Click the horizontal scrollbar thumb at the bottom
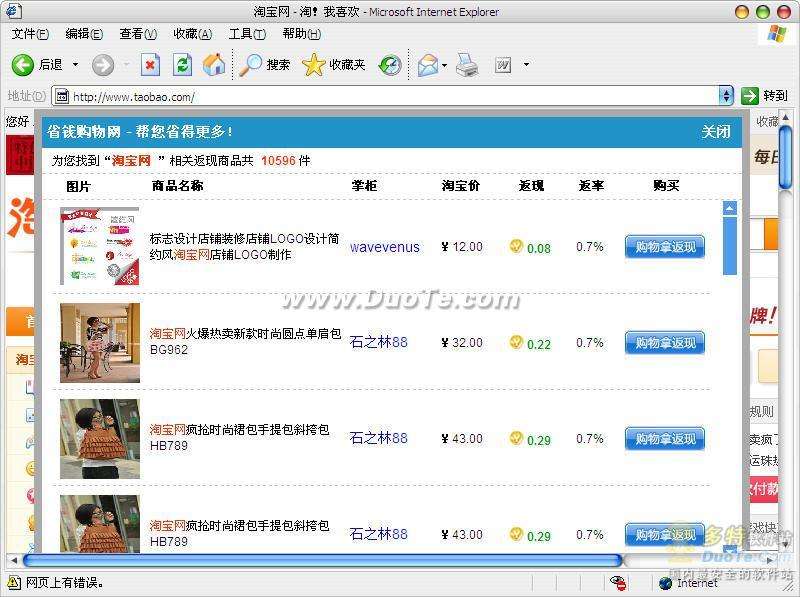The image size is (800, 597). point(322,560)
